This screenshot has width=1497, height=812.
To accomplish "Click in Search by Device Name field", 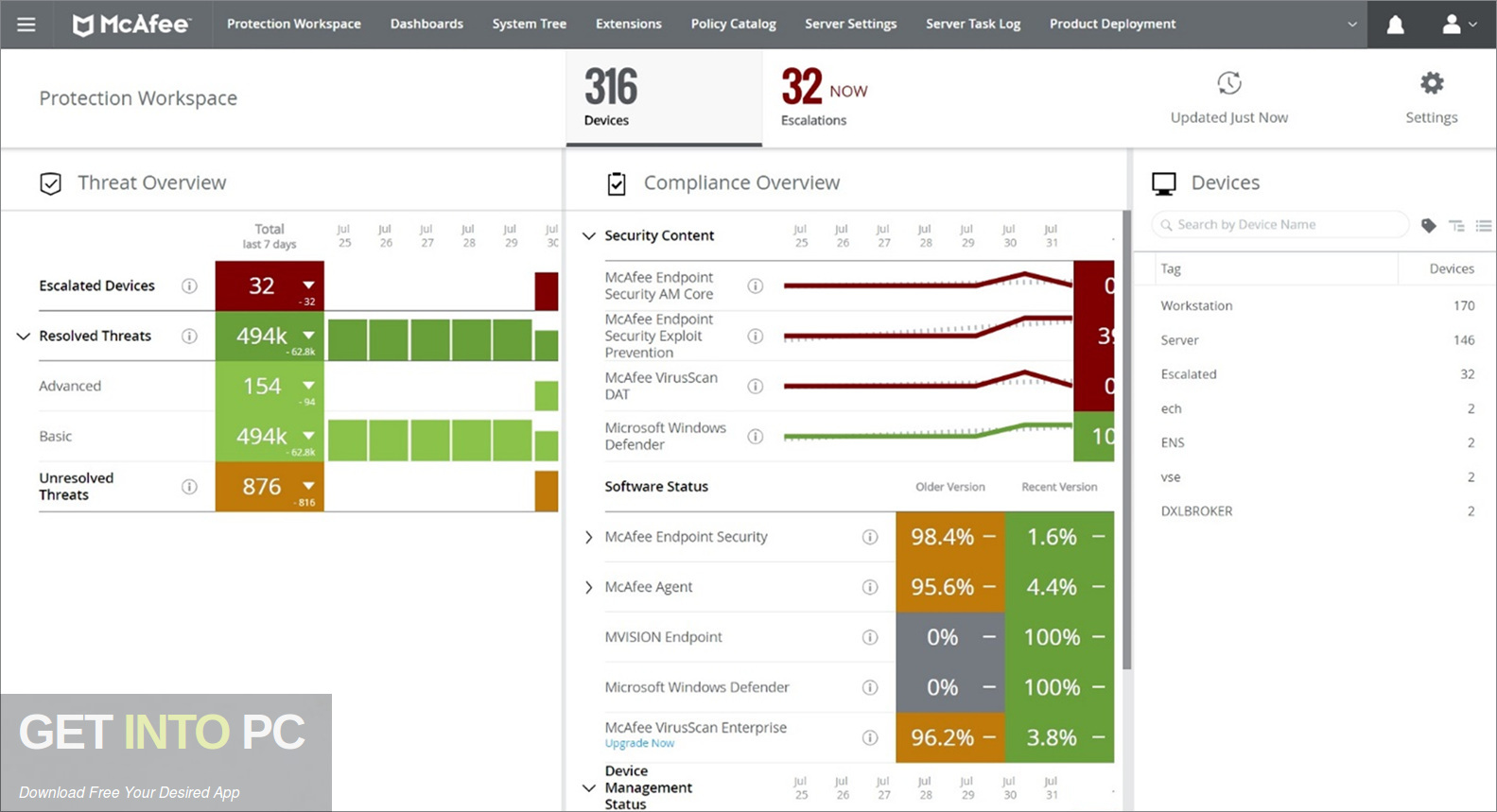I will [1280, 225].
